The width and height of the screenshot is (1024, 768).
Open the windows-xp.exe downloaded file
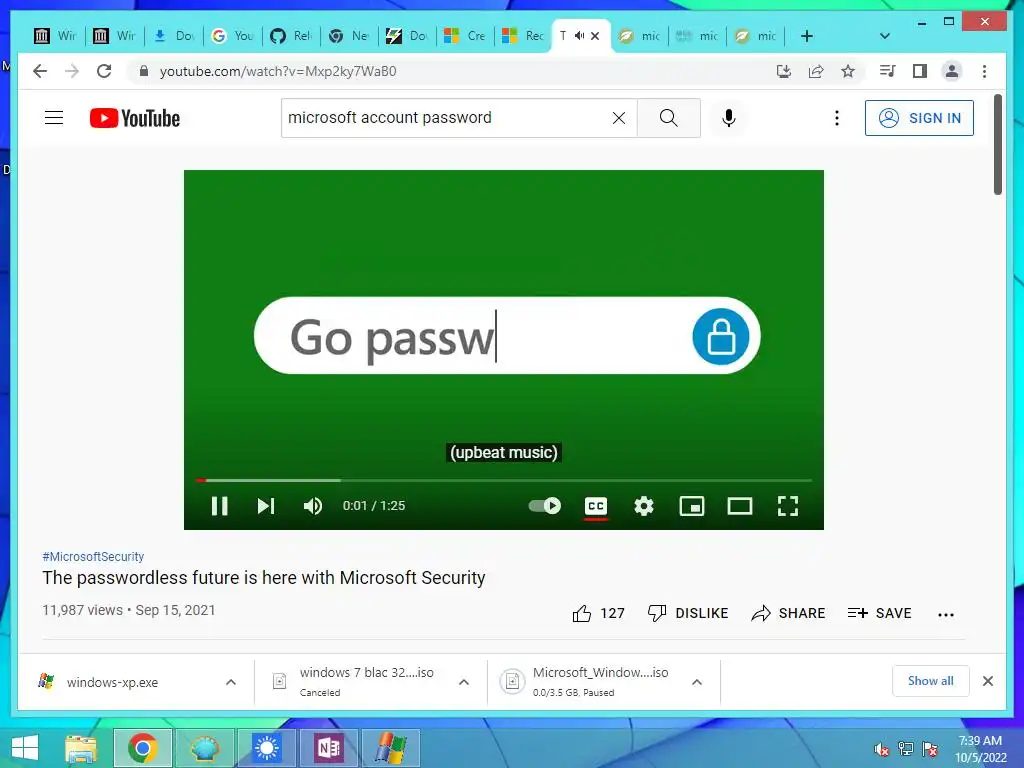click(x=112, y=682)
